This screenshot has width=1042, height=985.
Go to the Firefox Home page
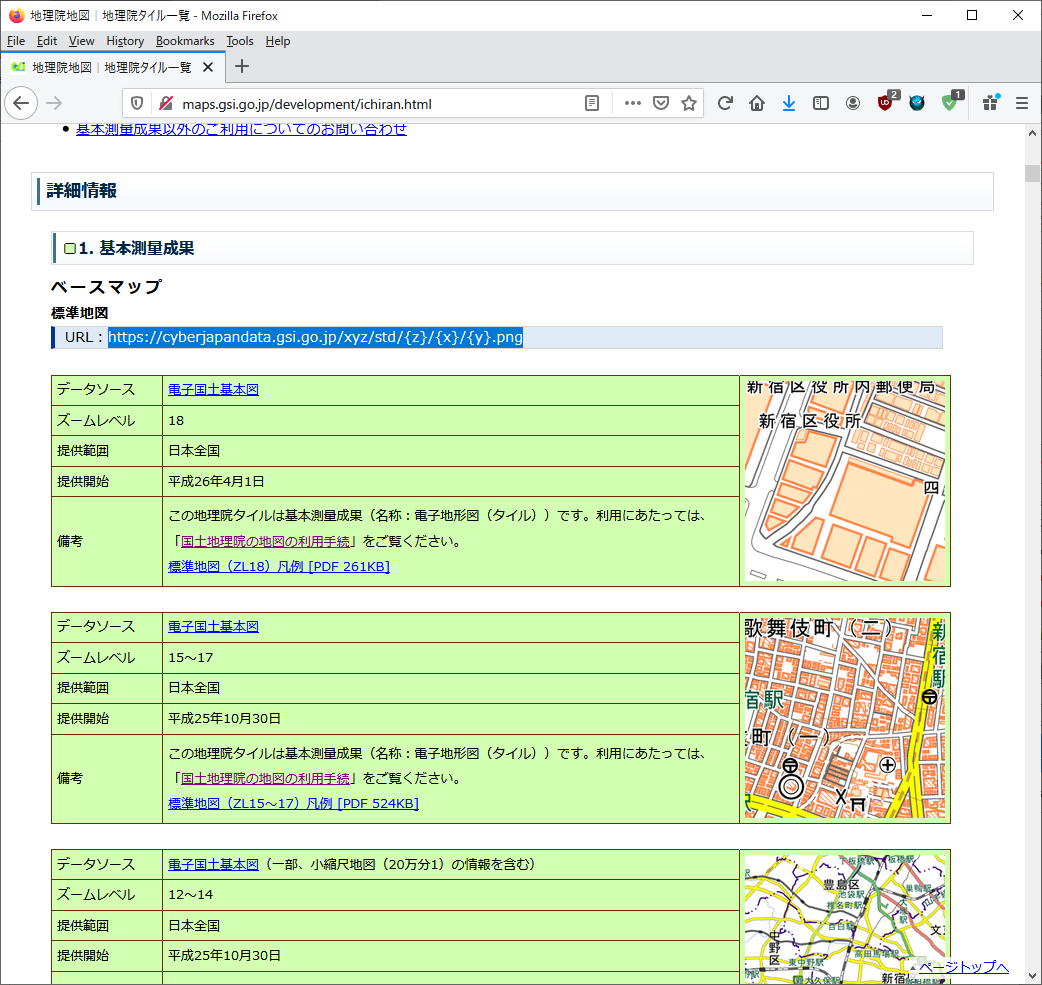757,103
